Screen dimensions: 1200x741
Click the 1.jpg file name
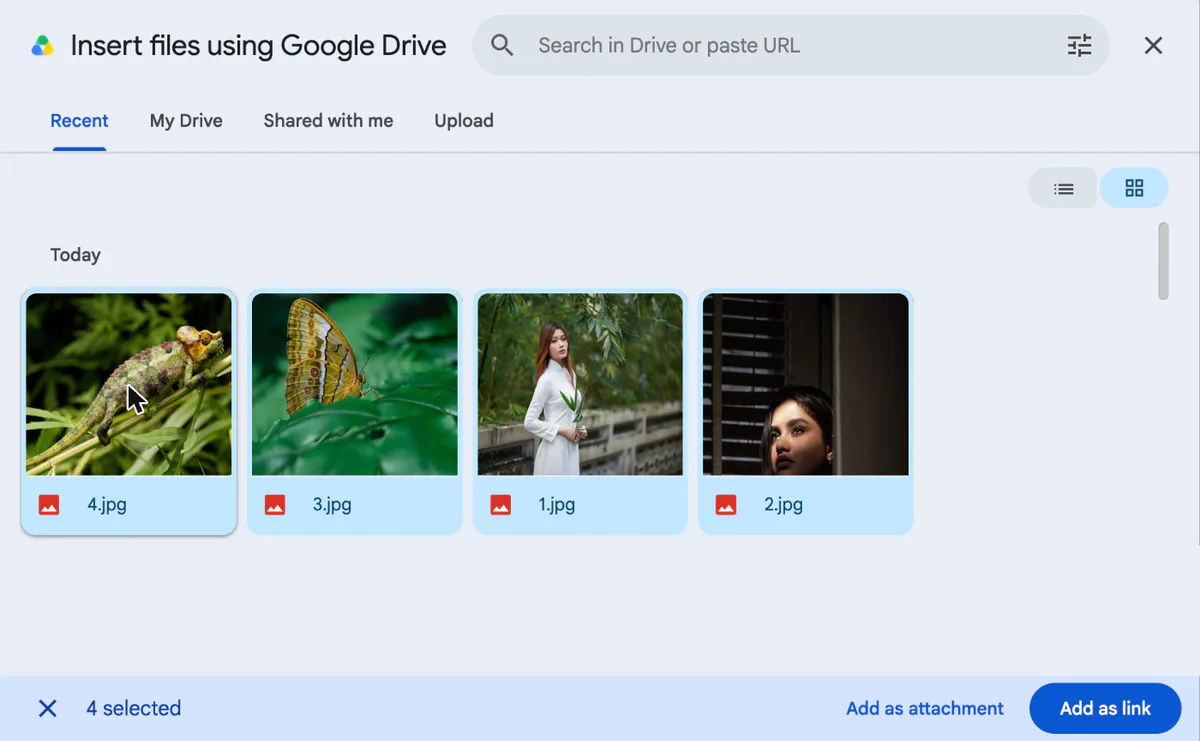click(x=557, y=505)
